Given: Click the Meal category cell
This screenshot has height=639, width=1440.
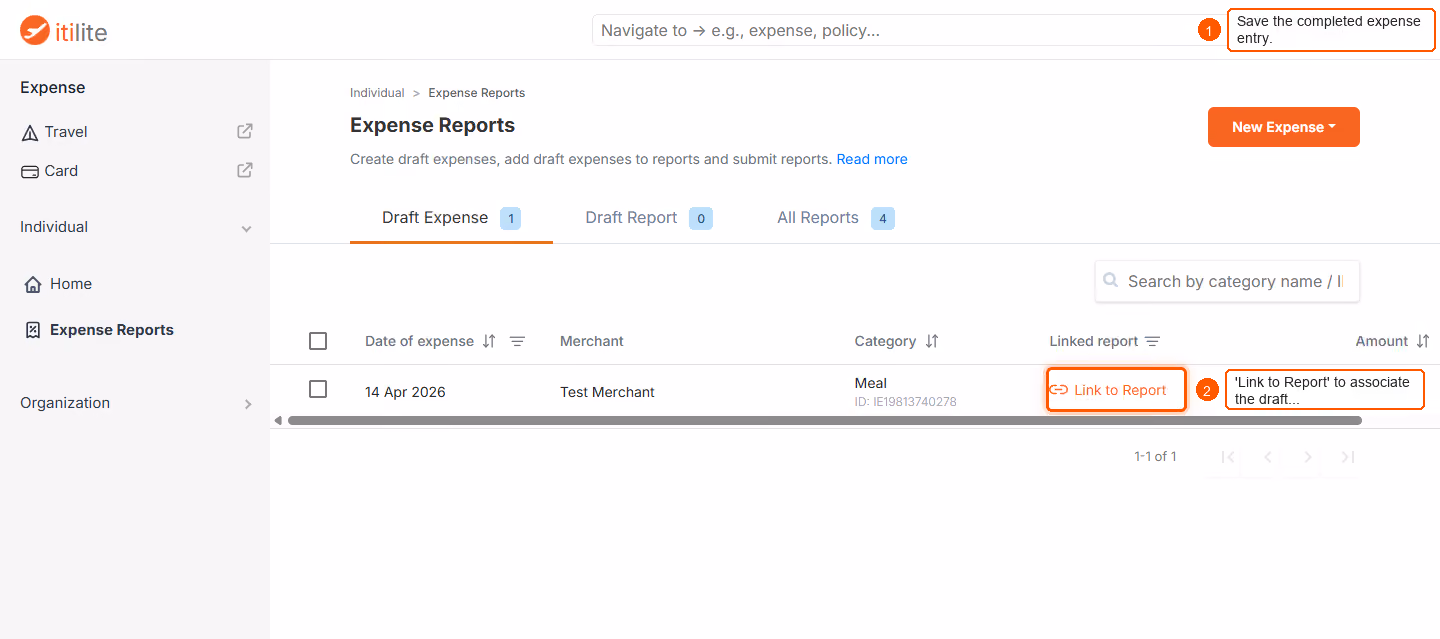Looking at the screenshot, I should coord(871,383).
